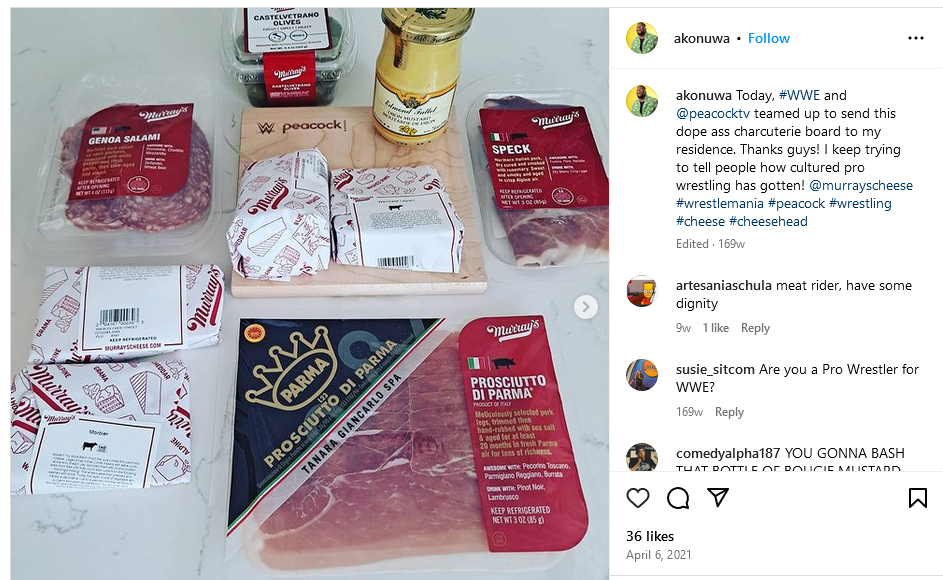Image resolution: width=943 pixels, height=580 pixels.
Task: View the 36 likes list
Action: pos(650,536)
